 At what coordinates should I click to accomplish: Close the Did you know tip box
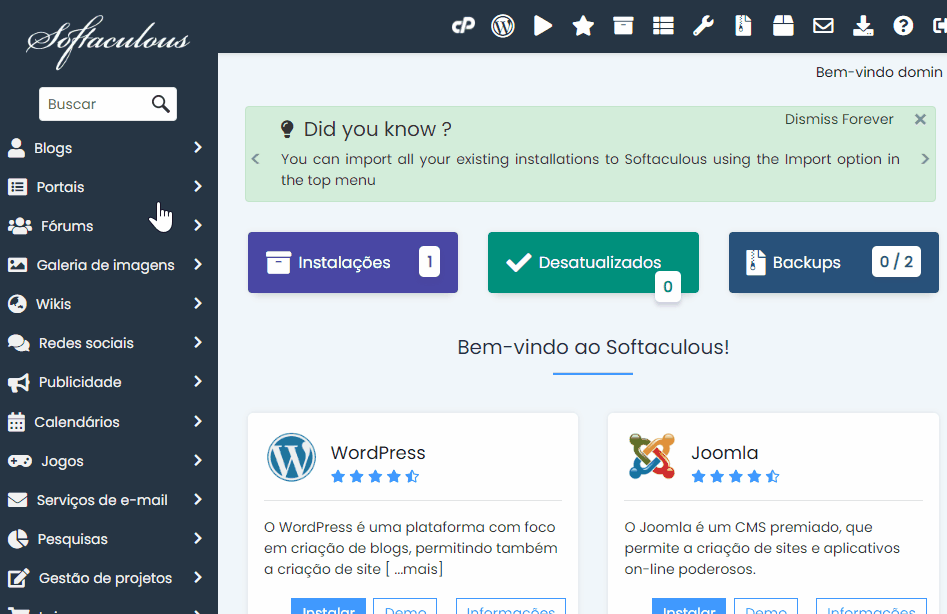click(x=920, y=120)
